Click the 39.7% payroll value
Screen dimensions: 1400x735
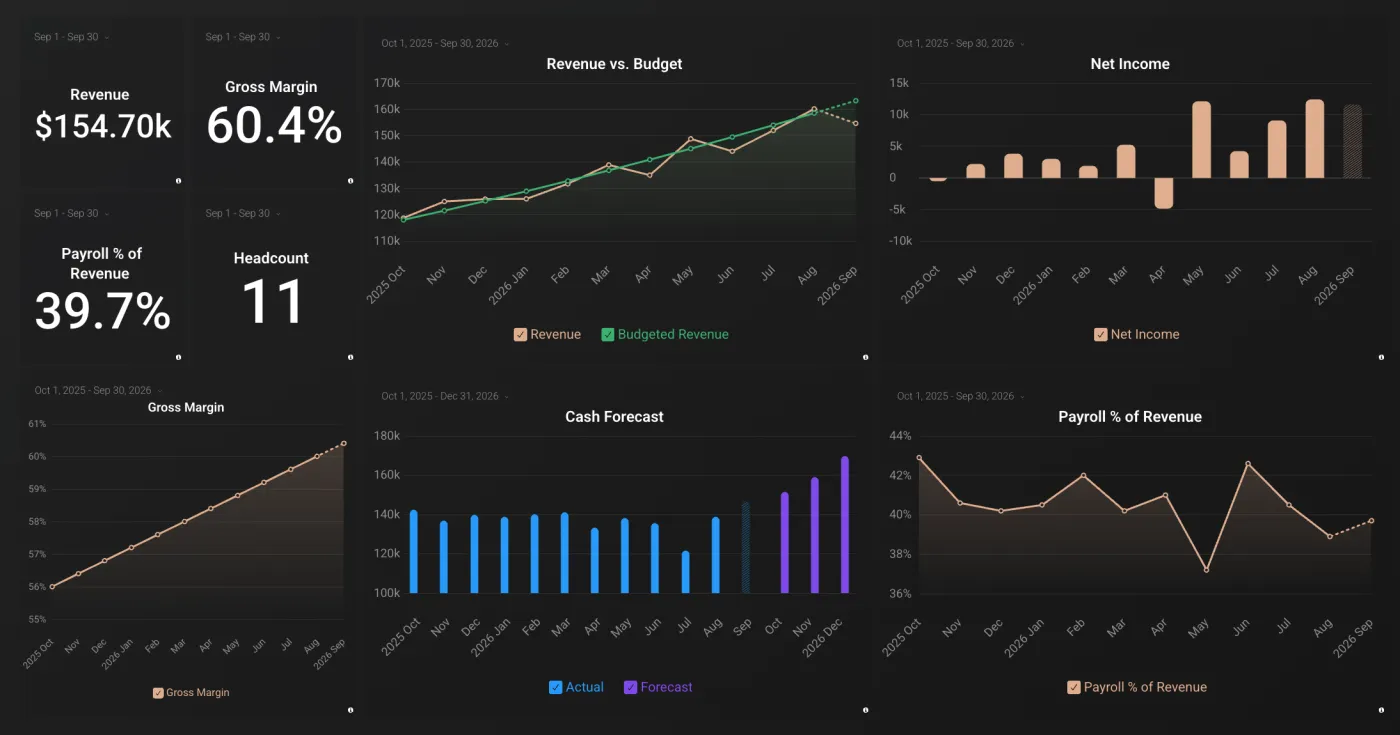tap(103, 311)
